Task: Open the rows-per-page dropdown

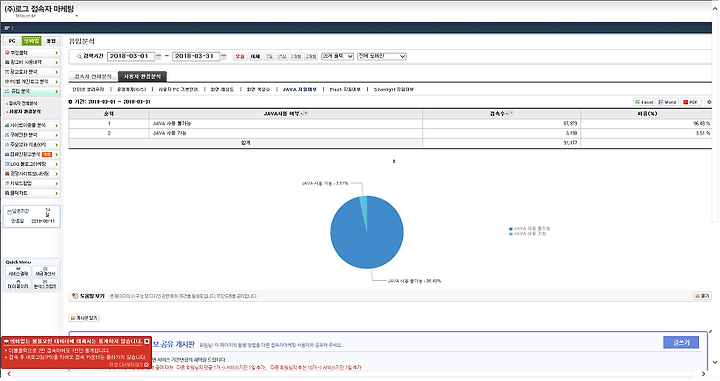Action: [x=338, y=56]
